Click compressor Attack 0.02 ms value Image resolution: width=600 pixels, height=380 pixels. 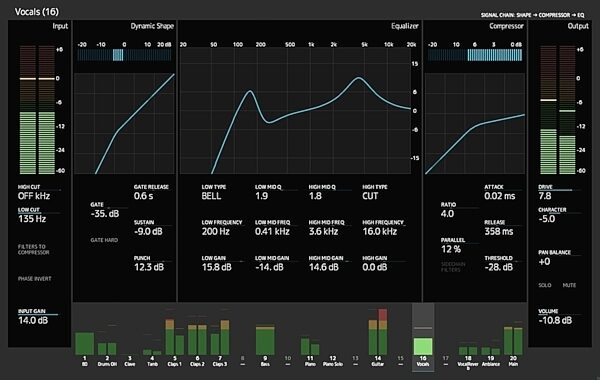tap(500, 196)
